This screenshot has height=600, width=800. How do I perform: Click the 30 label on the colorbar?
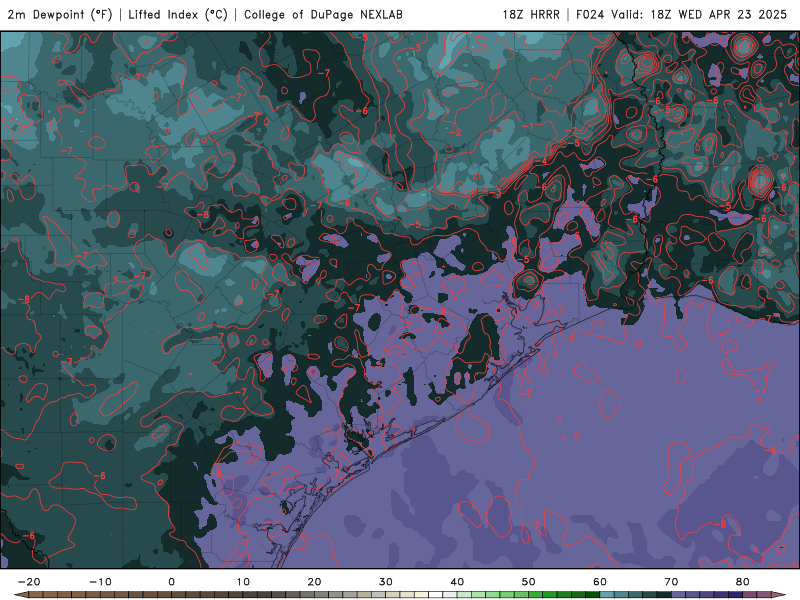386,582
